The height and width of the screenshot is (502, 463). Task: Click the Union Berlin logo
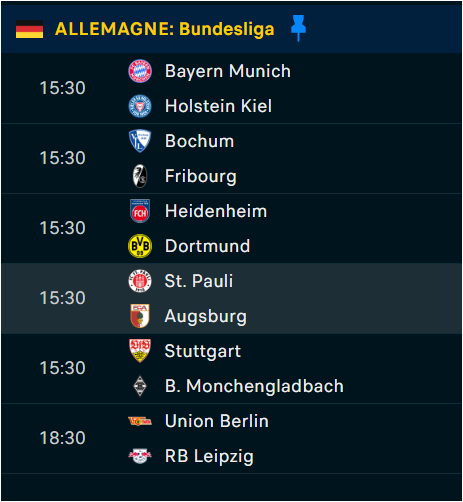click(x=140, y=421)
